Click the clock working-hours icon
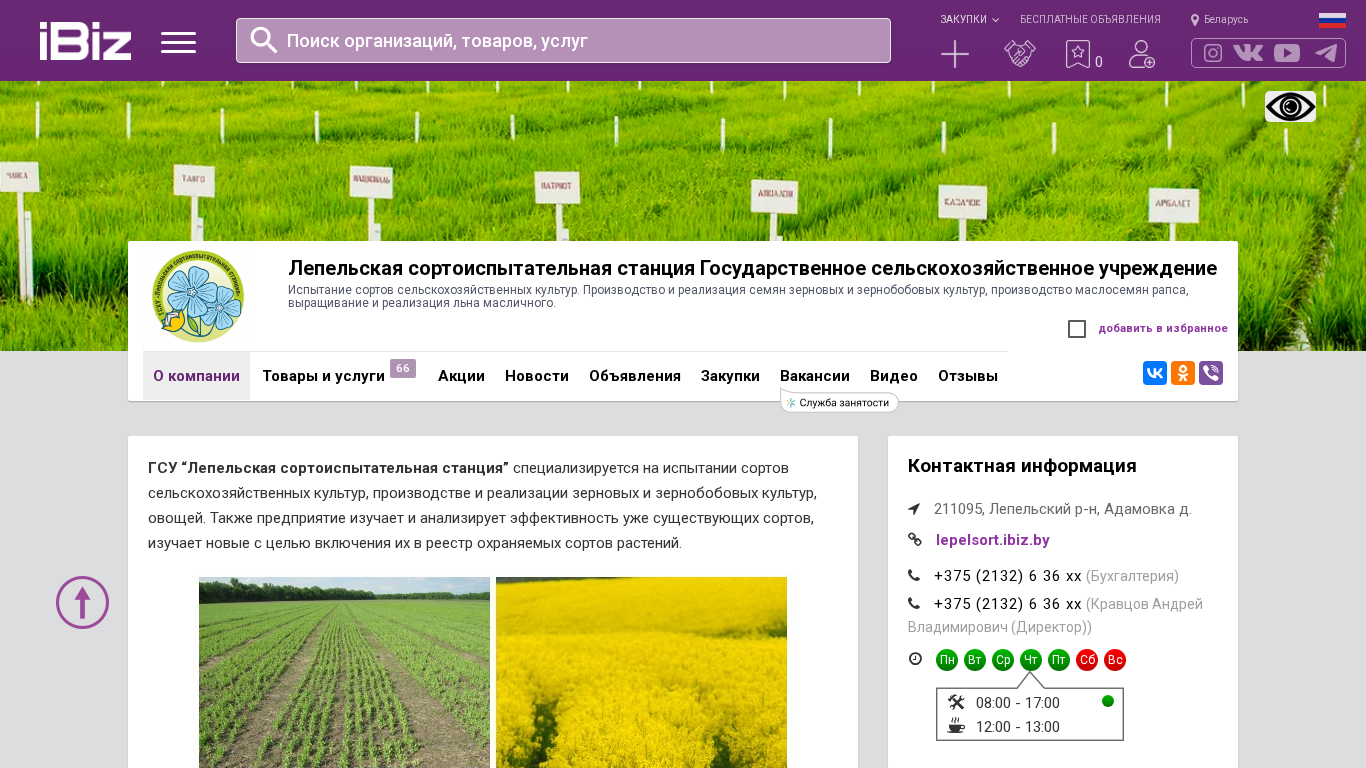The height and width of the screenshot is (768, 1366). coord(915,658)
